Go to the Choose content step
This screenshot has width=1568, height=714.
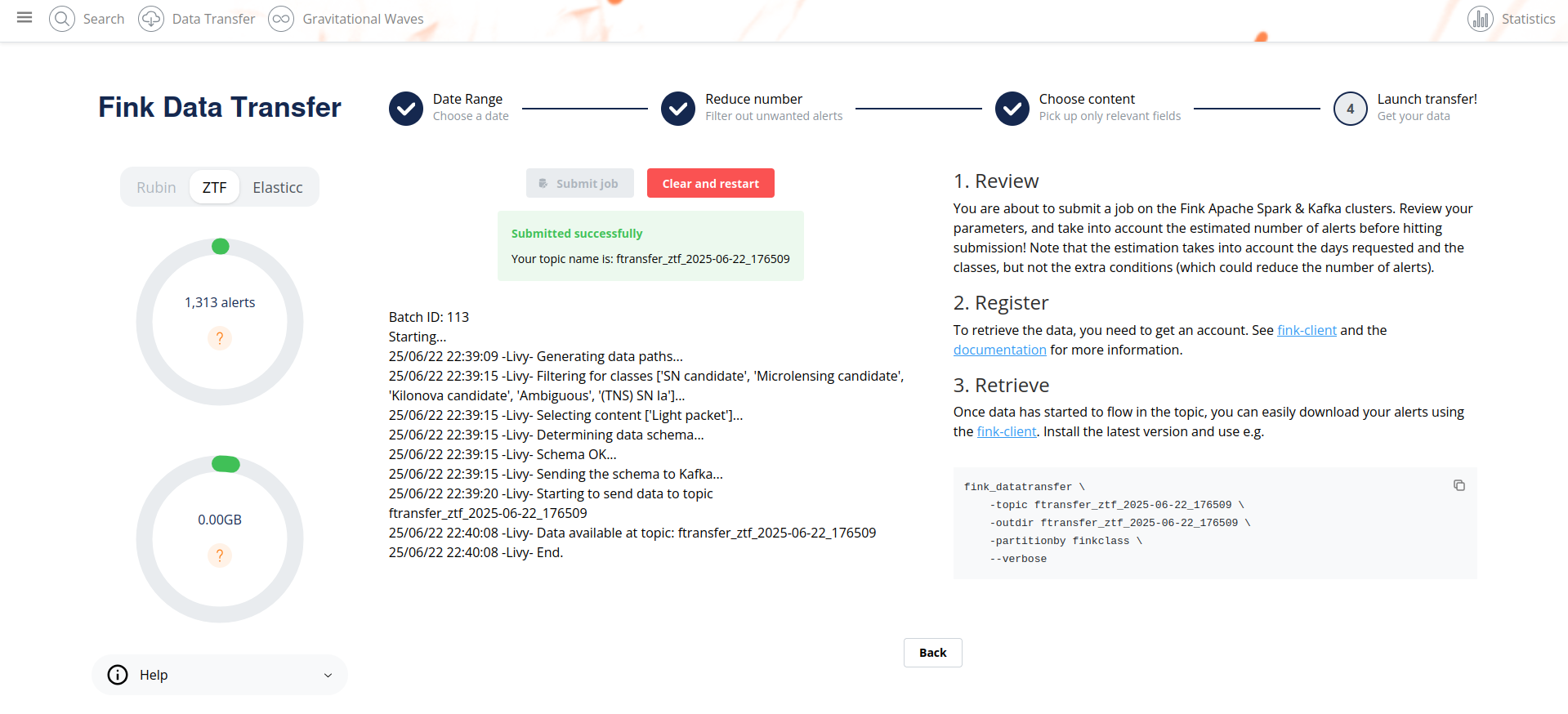pos(1088,108)
